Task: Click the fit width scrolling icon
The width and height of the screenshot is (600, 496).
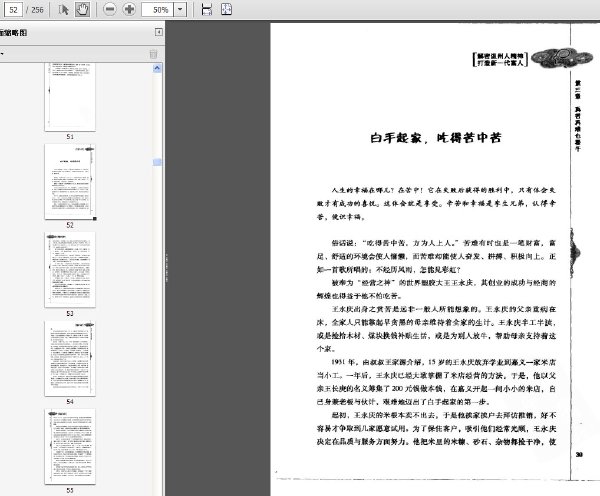Action: (207, 10)
